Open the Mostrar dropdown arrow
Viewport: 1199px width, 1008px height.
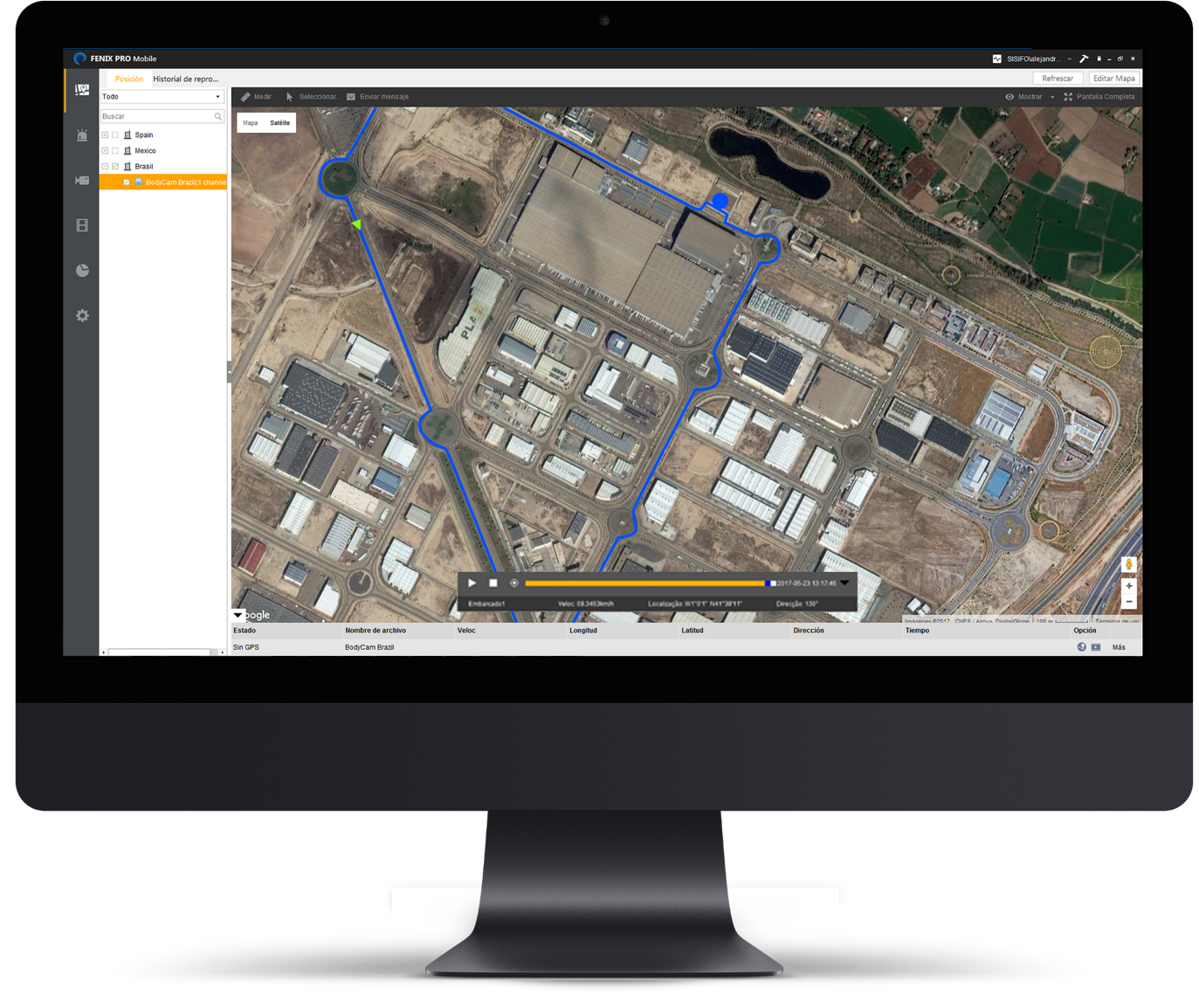[1052, 97]
